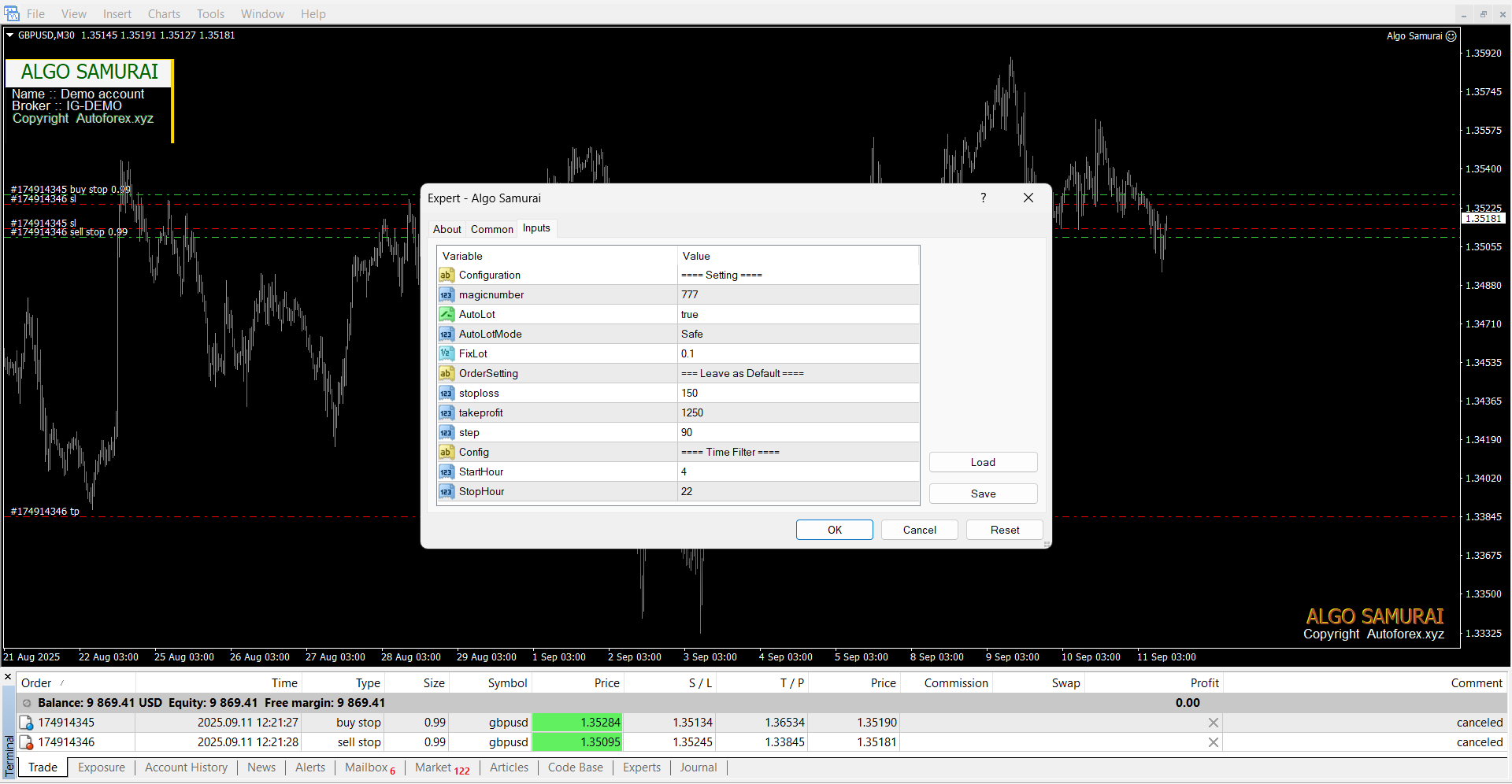Toggle the AutoLot value true

point(797,315)
